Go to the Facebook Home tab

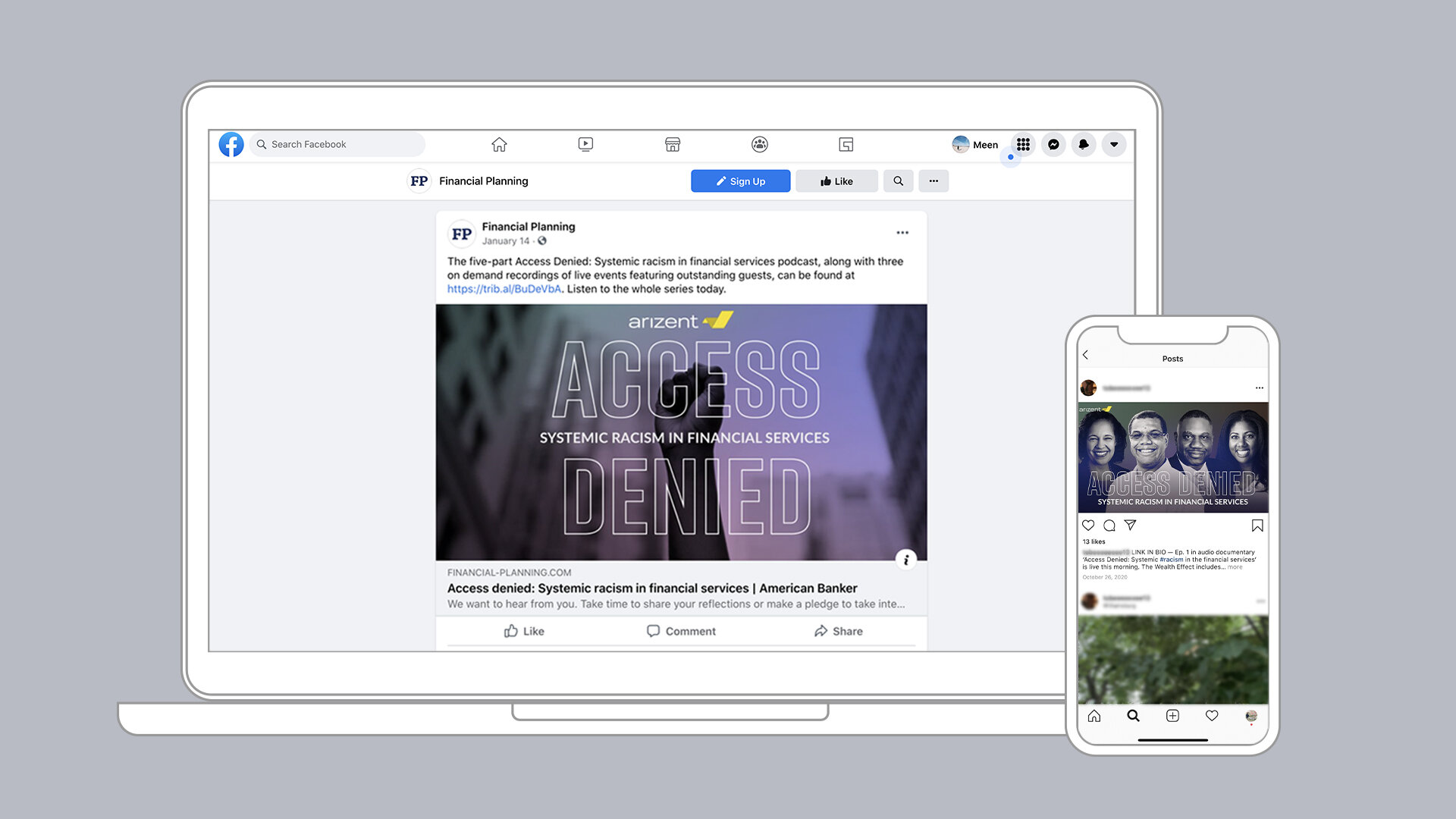pos(499,144)
